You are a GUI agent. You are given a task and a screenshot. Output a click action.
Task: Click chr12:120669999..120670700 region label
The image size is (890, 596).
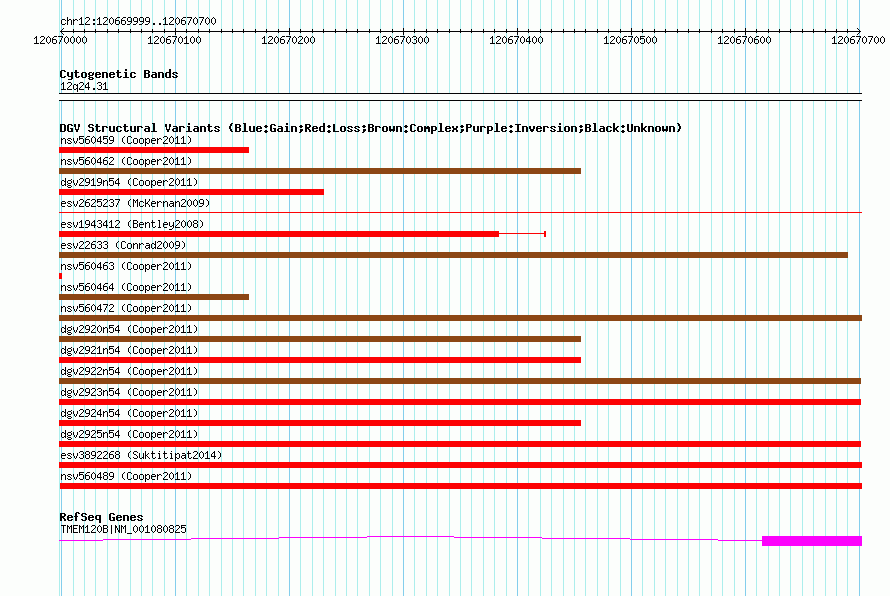point(138,21)
